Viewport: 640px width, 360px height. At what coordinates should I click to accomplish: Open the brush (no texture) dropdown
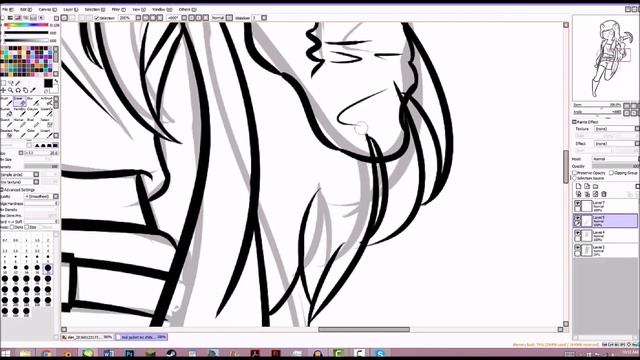[x=36, y=182]
